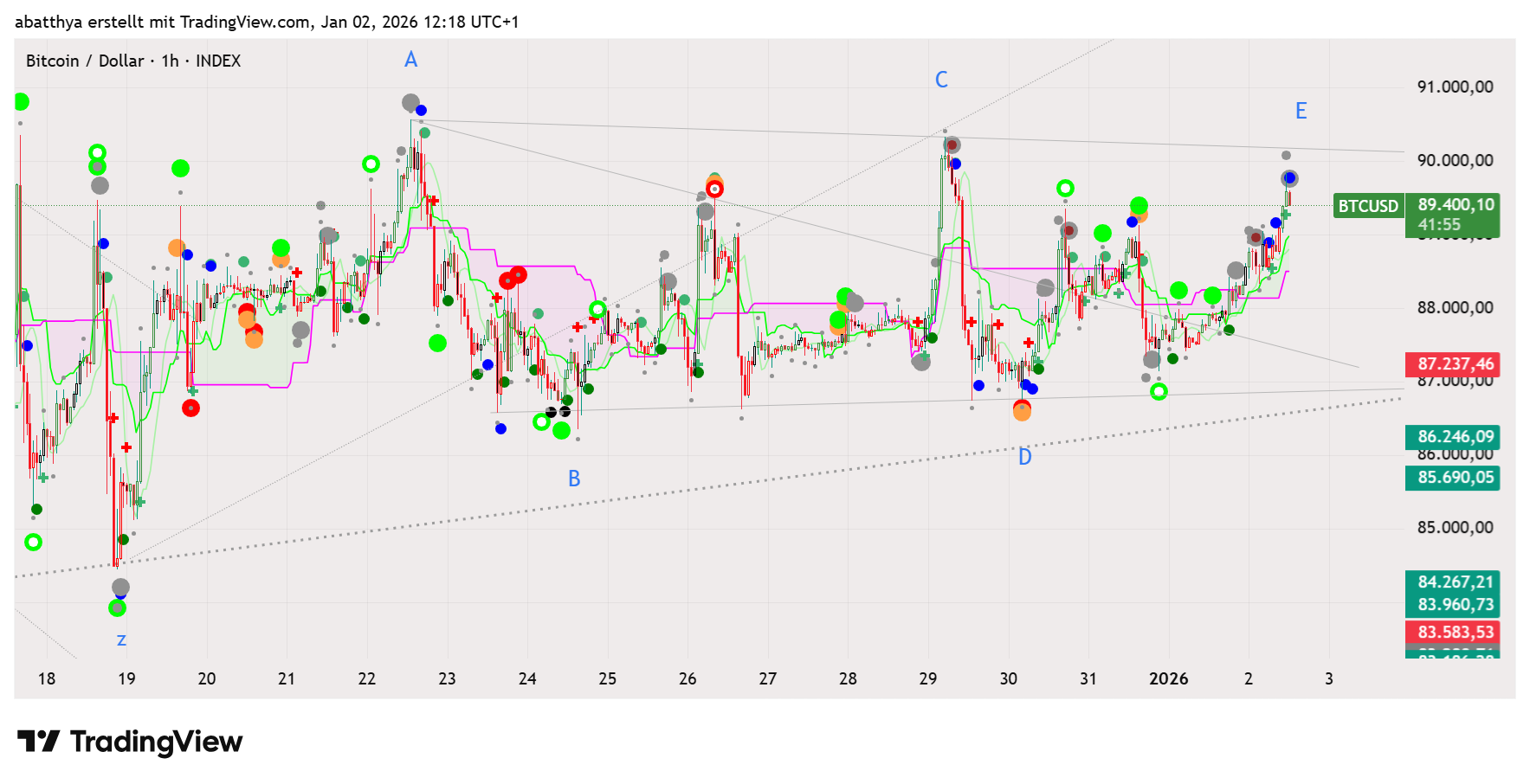Image resolution: width=1530 pixels, height=784 pixels.
Task: Click the wave label D marker
Action: pos(1024,457)
